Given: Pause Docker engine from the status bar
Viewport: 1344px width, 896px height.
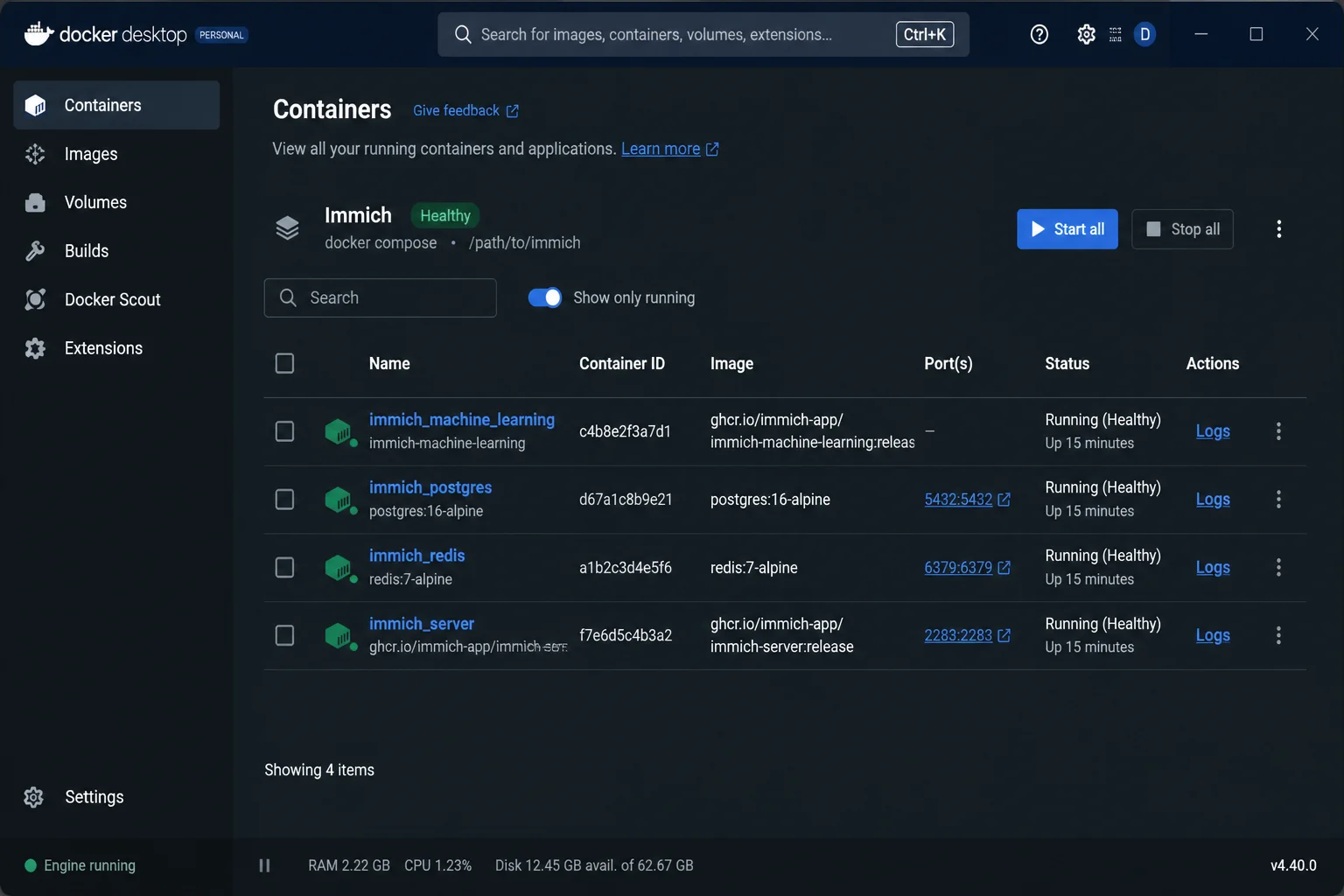Looking at the screenshot, I should click(x=264, y=865).
